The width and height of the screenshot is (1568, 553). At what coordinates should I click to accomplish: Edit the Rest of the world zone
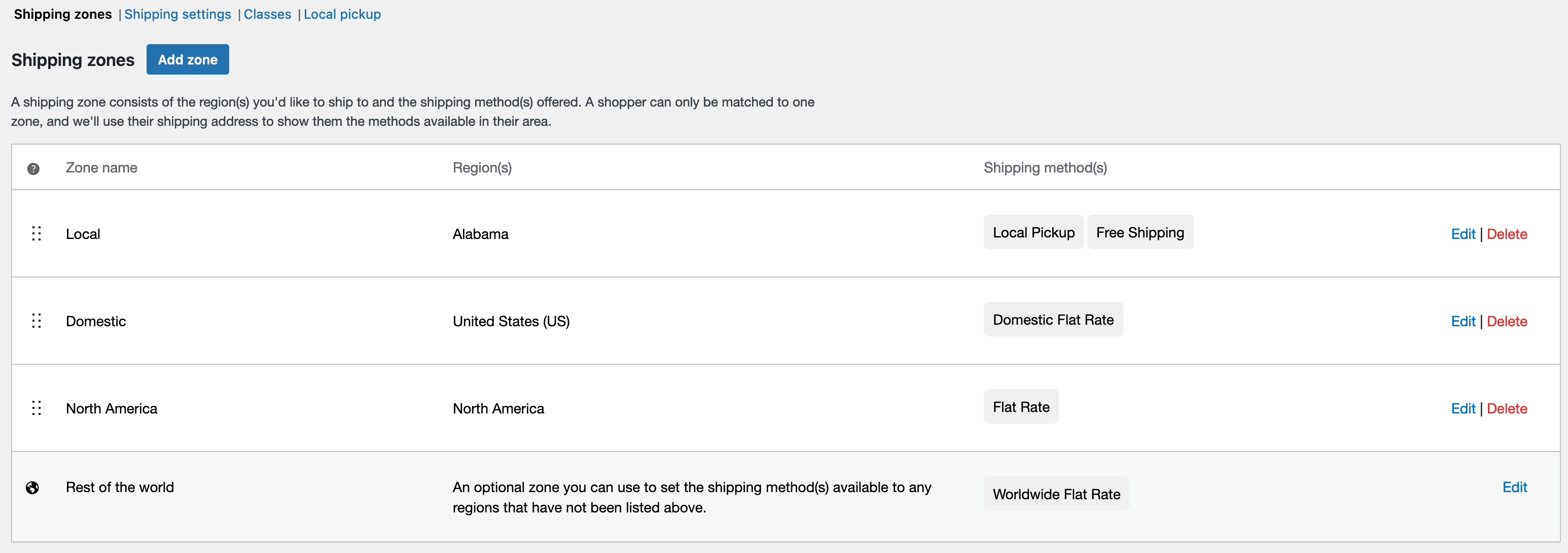(1515, 487)
